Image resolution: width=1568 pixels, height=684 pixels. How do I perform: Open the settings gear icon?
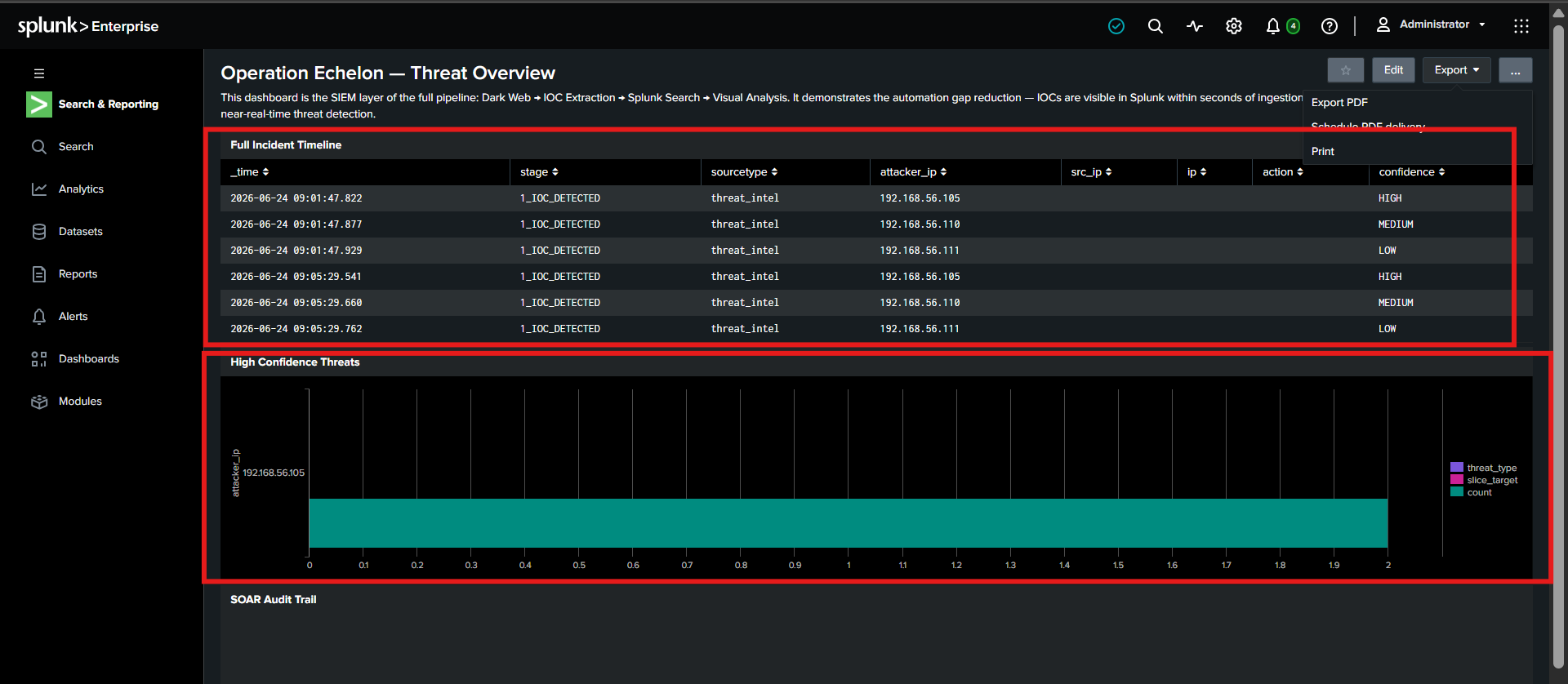tap(1233, 26)
